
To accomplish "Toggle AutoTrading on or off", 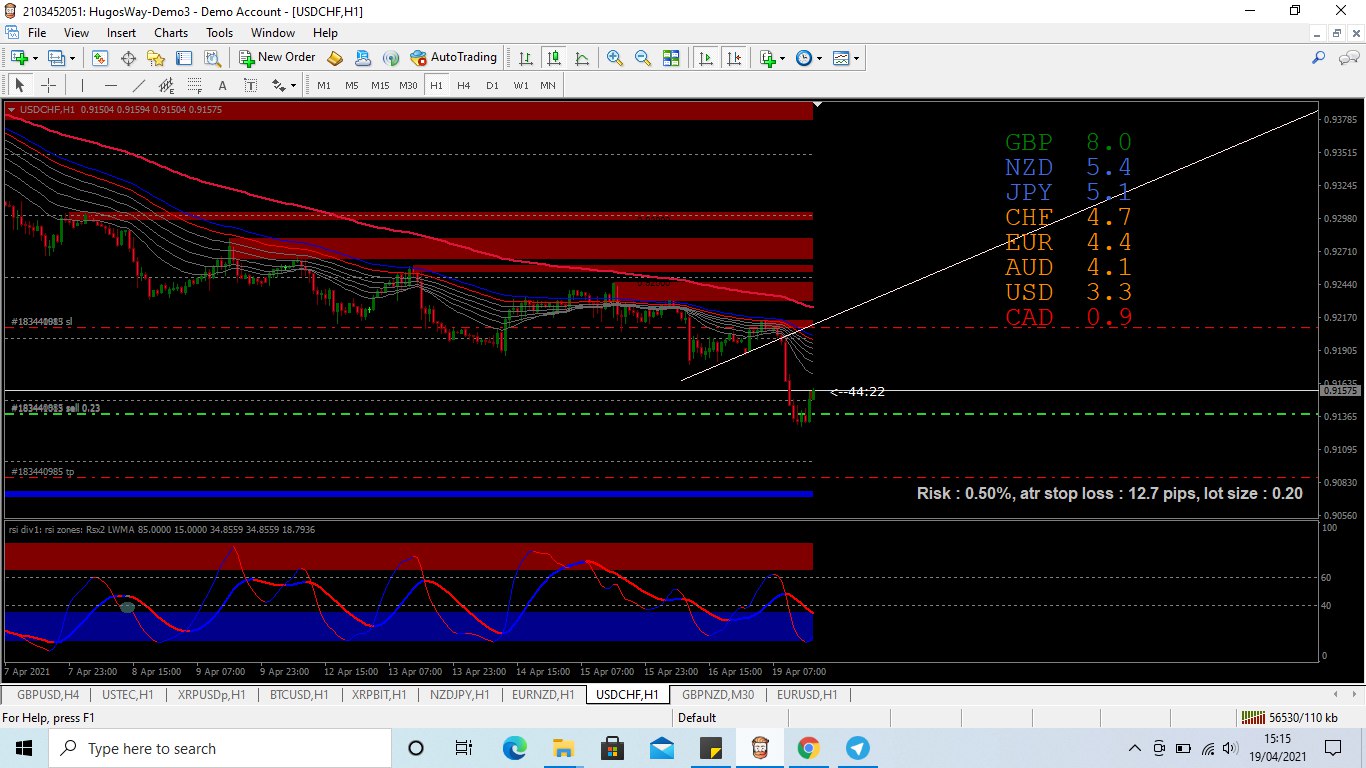I will [453, 58].
